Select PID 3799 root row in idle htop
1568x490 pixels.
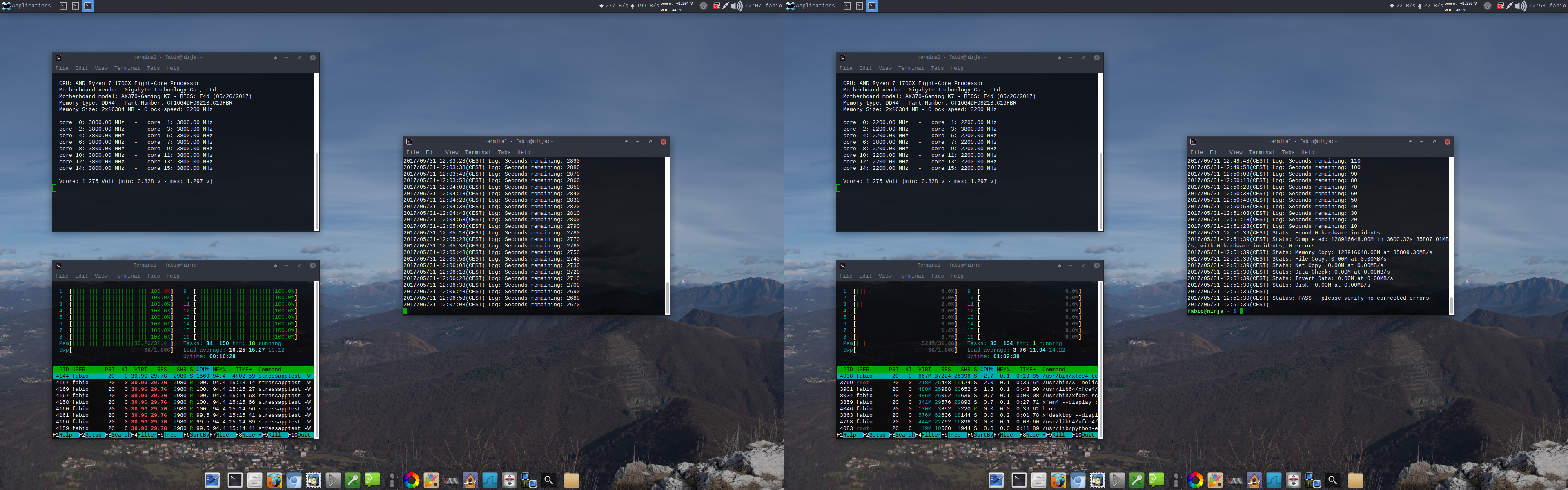[x=967, y=383]
